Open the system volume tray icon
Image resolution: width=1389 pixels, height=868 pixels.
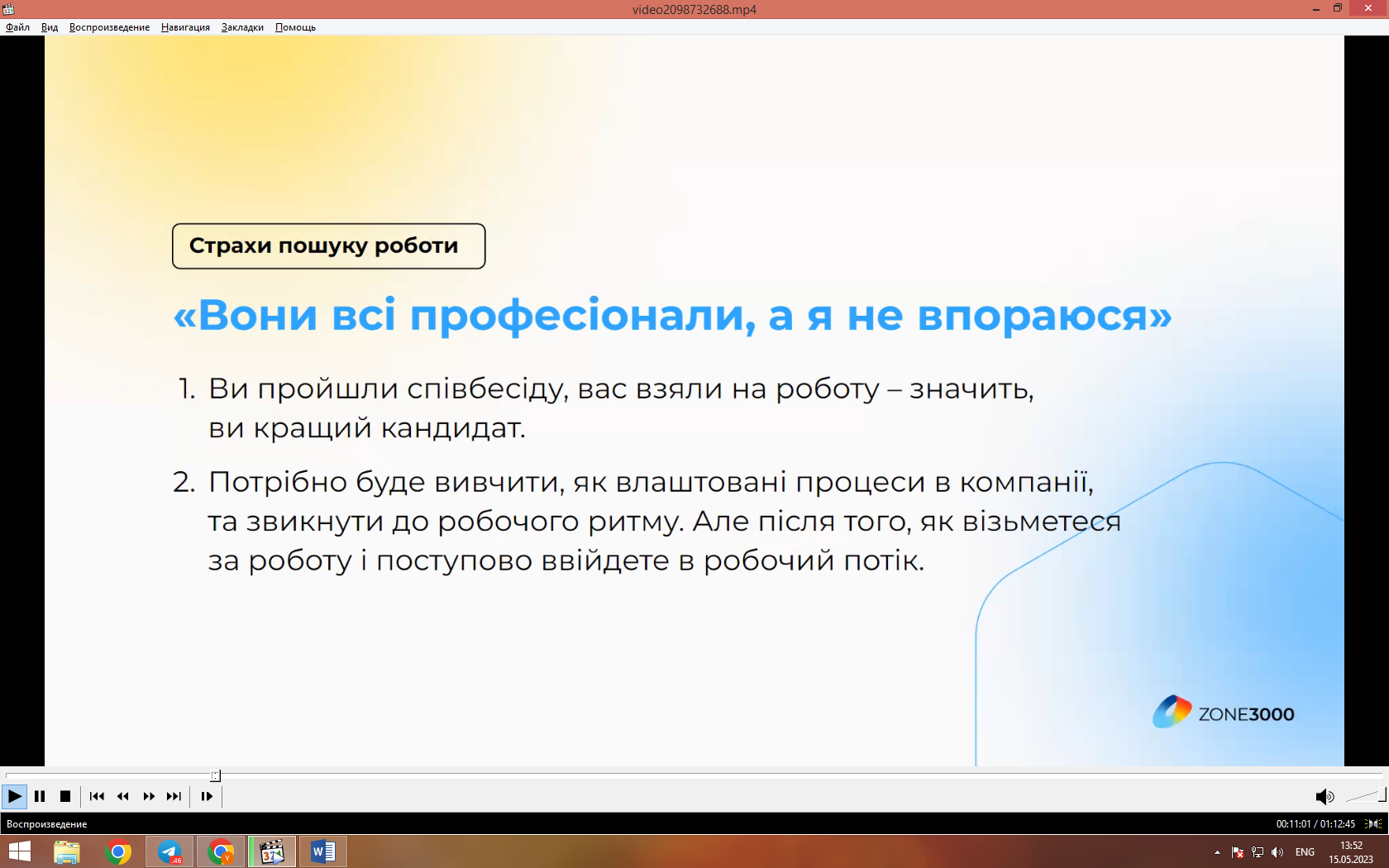point(1277,852)
